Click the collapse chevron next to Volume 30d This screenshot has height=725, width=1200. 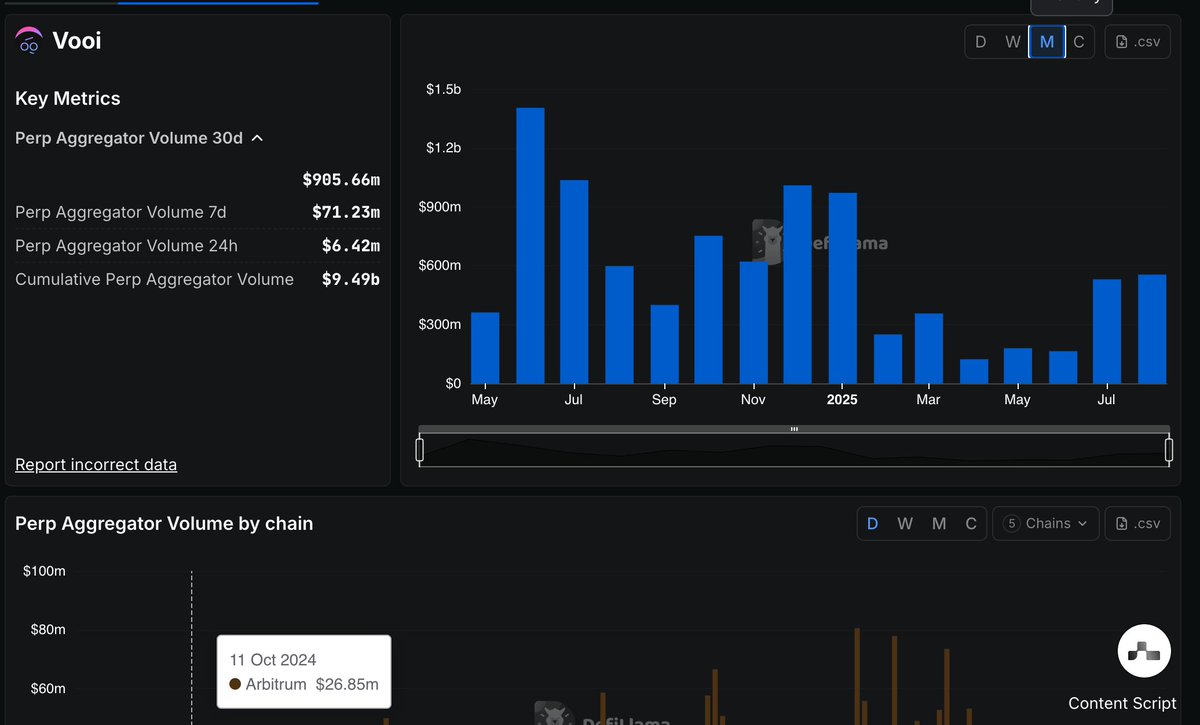(x=257, y=138)
